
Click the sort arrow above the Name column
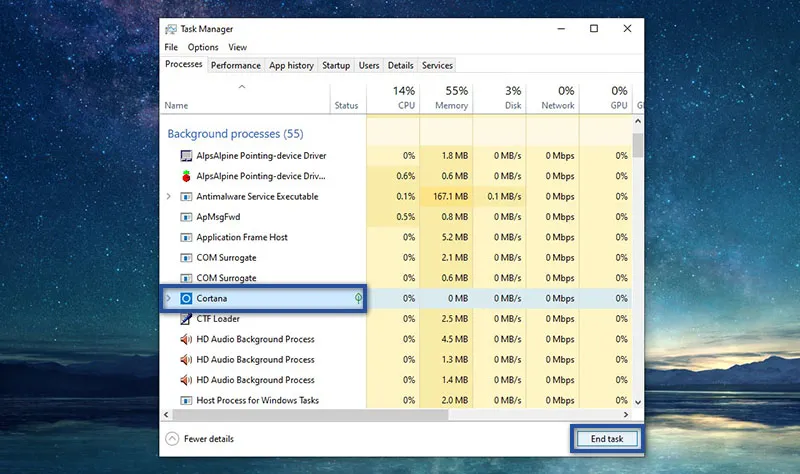tap(242, 87)
